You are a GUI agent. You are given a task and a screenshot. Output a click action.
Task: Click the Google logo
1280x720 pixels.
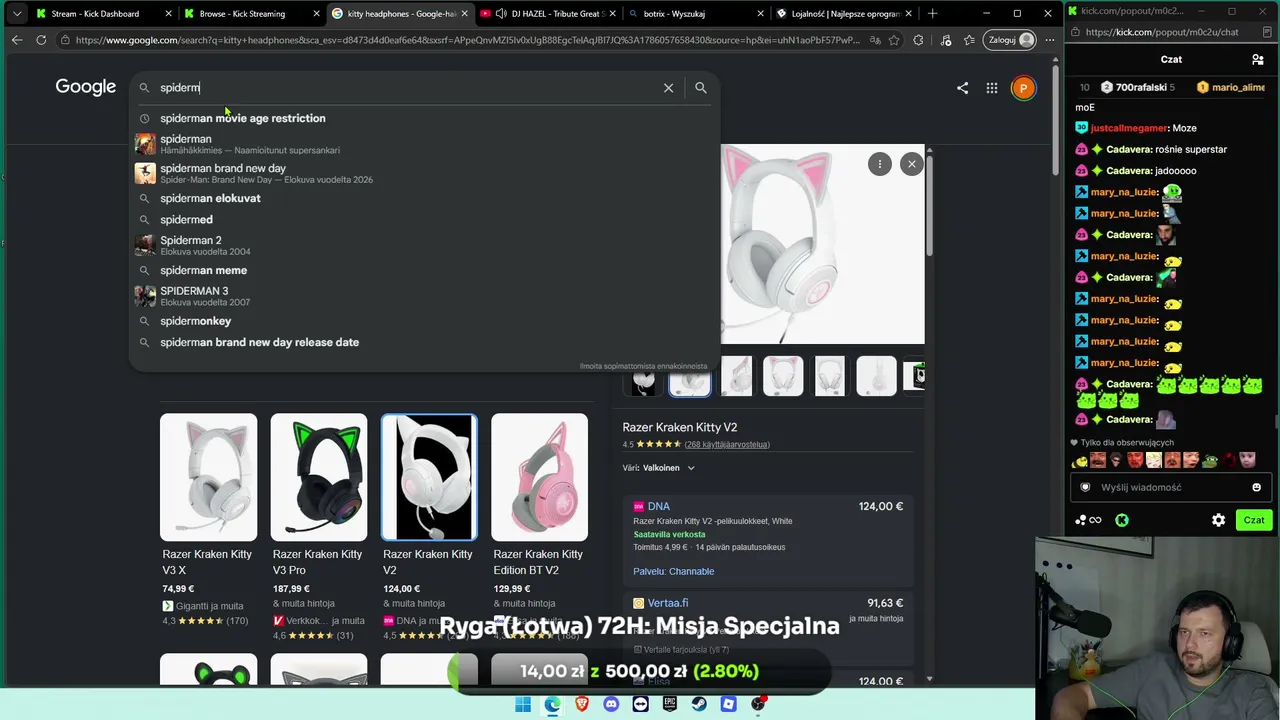(86, 87)
